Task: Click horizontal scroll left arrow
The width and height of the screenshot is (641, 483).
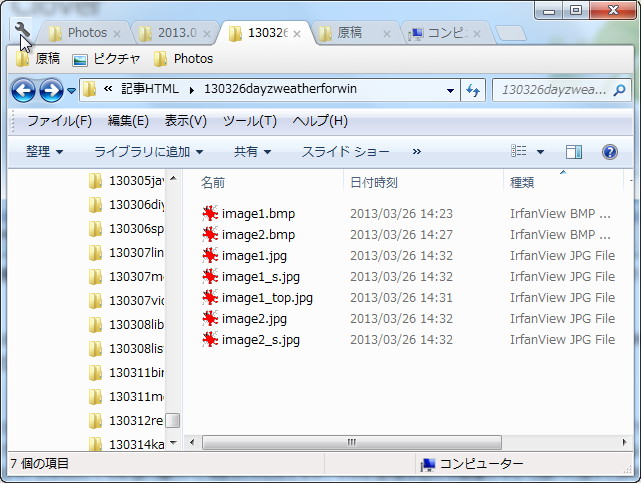Action: pos(192,442)
